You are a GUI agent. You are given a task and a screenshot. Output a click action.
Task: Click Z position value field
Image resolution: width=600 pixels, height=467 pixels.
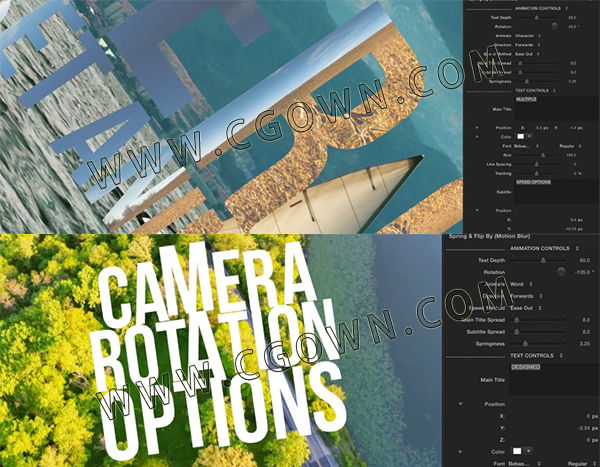click(592, 440)
